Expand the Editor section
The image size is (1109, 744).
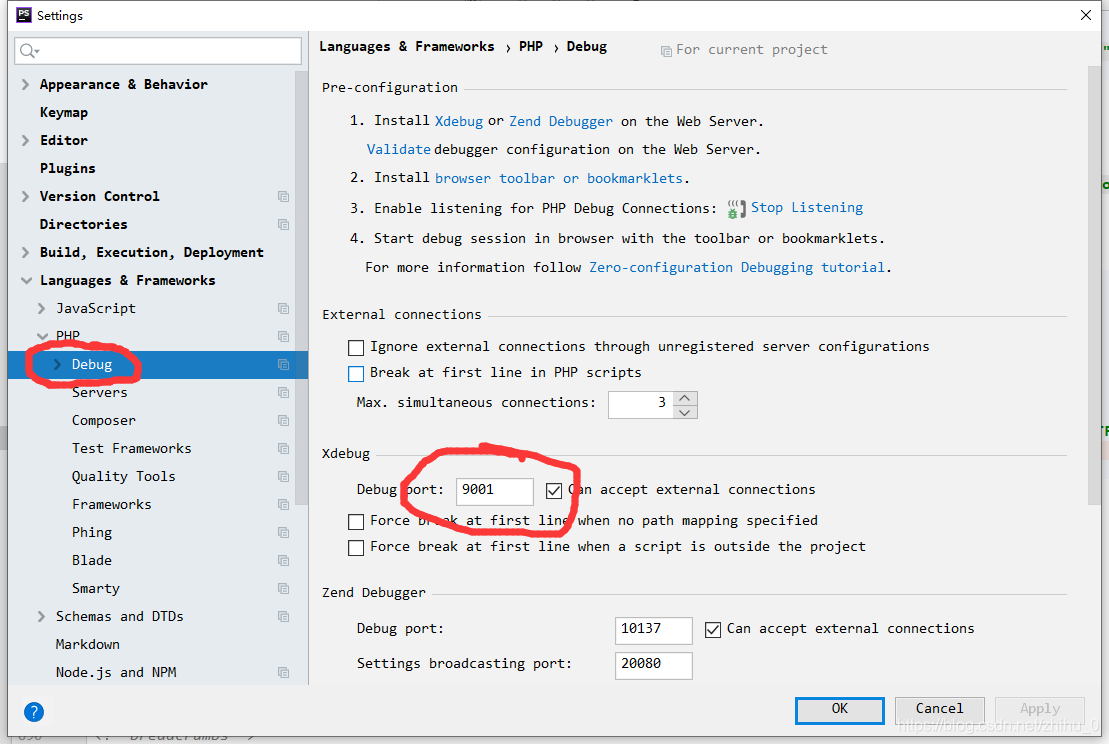(x=25, y=140)
